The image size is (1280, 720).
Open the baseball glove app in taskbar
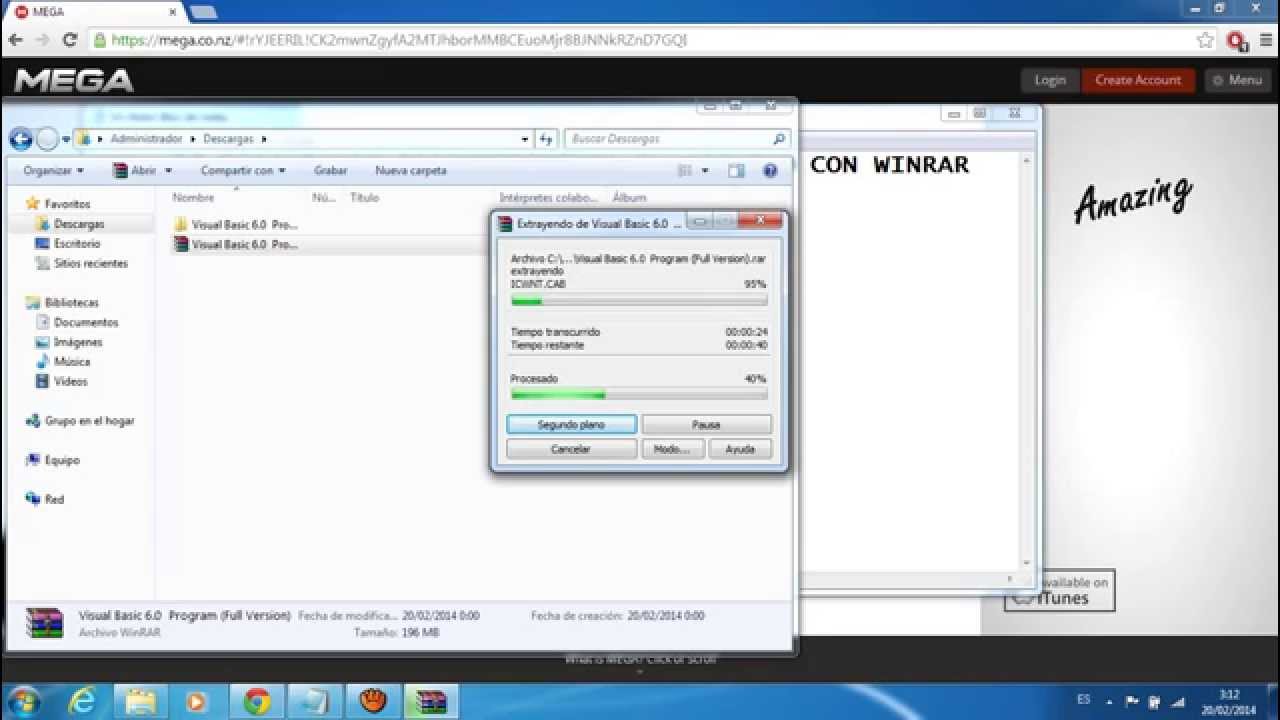(373, 701)
